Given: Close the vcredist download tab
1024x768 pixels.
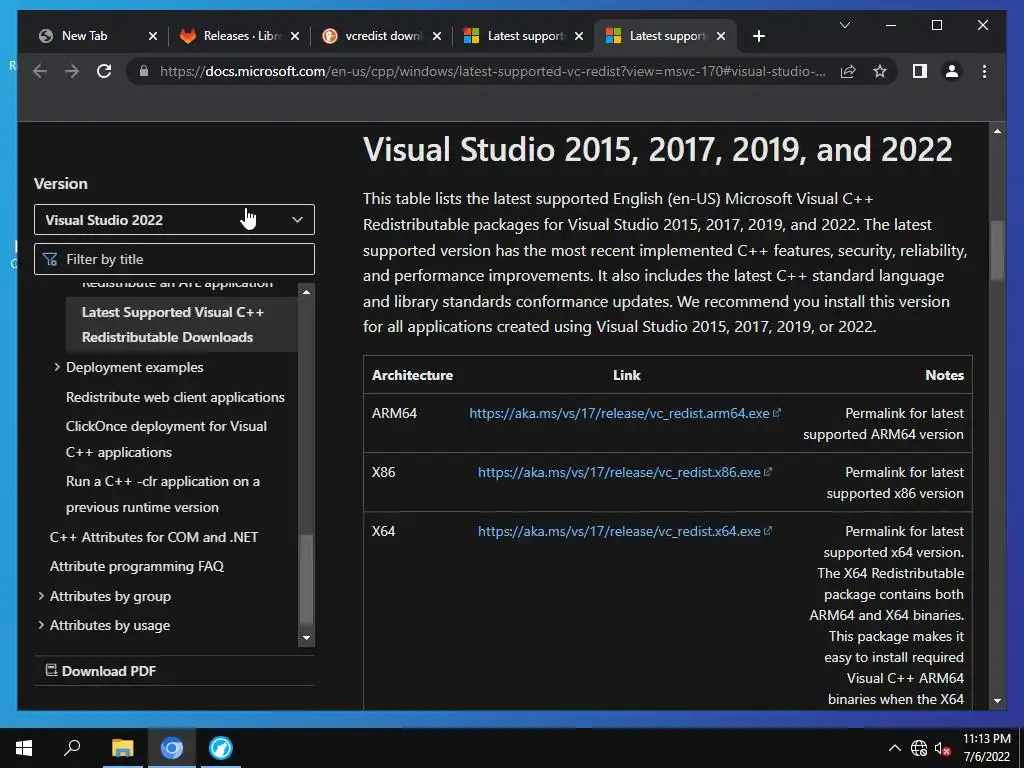Looking at the screenshot, I should pyautogui.click(x=437, y=36).
